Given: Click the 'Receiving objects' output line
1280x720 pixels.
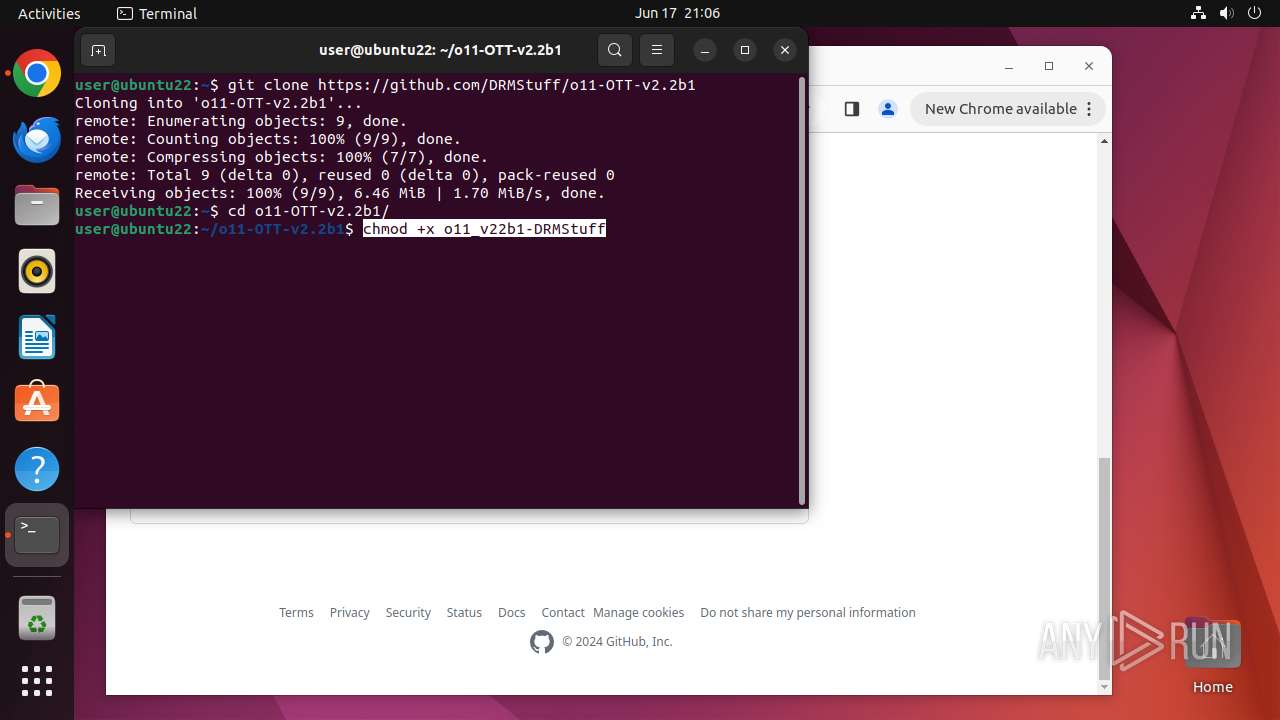Looking at the screenshot, I should click(340, 193).
